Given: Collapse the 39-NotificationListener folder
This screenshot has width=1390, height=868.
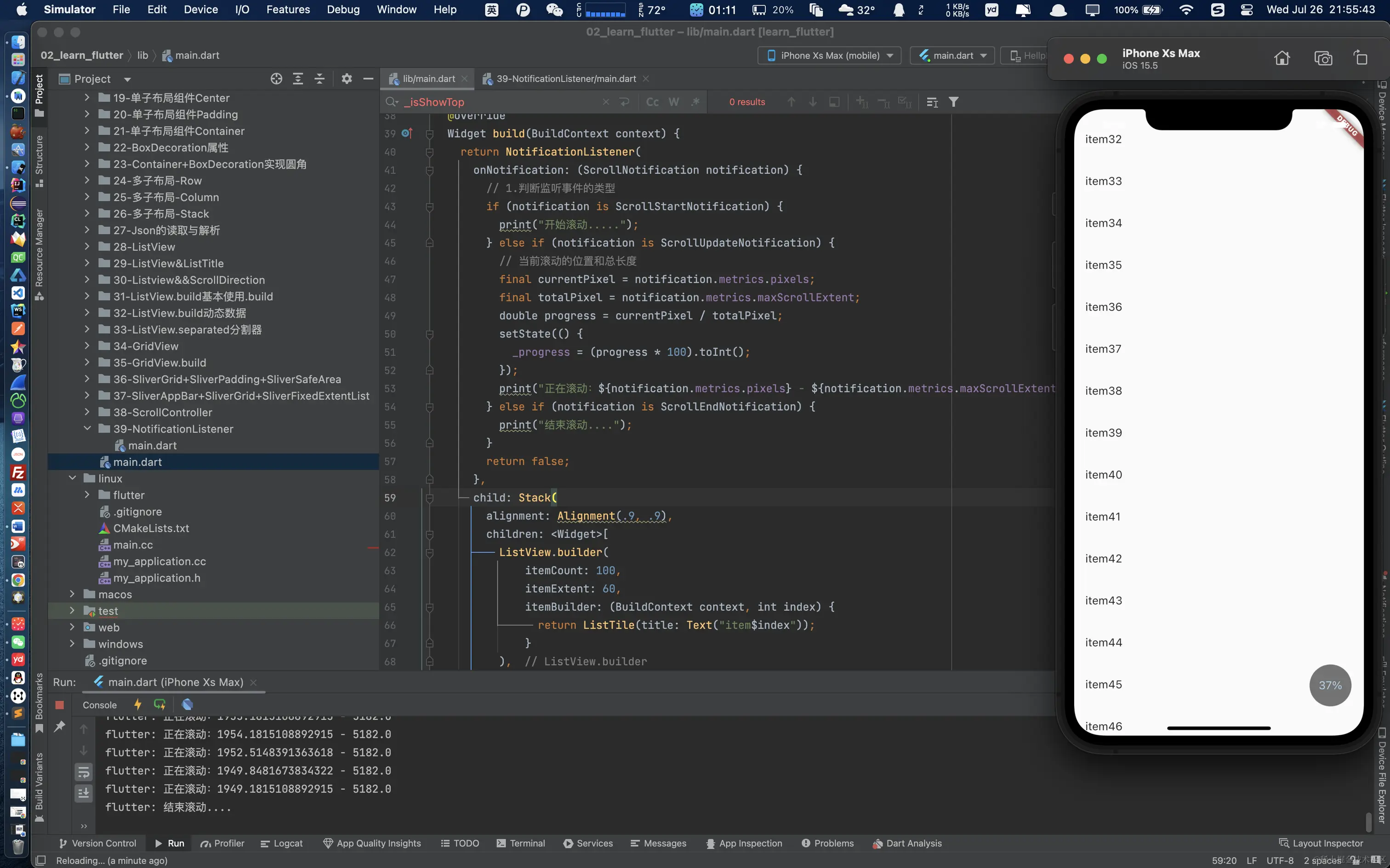Looking at the screenshot, I should coord(87,429).
